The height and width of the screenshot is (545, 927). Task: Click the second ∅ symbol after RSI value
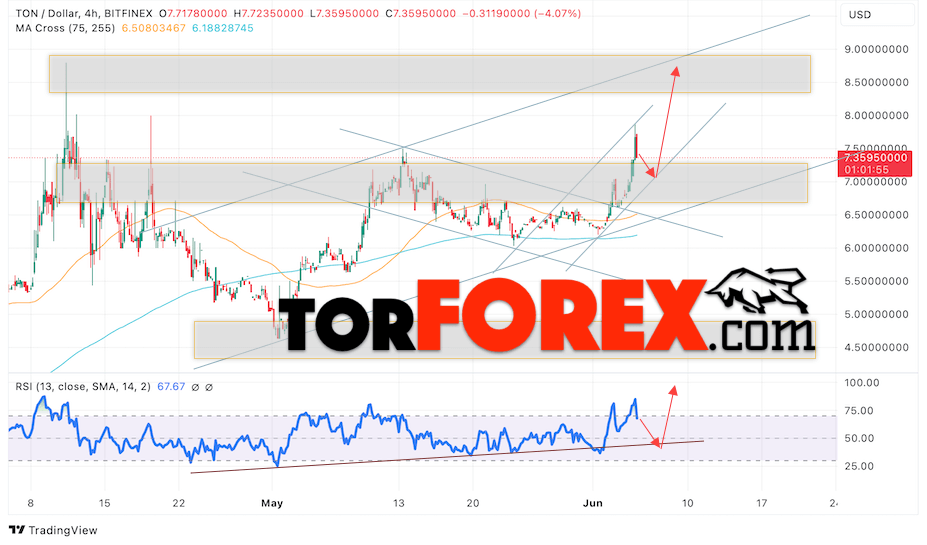point(209,387)
